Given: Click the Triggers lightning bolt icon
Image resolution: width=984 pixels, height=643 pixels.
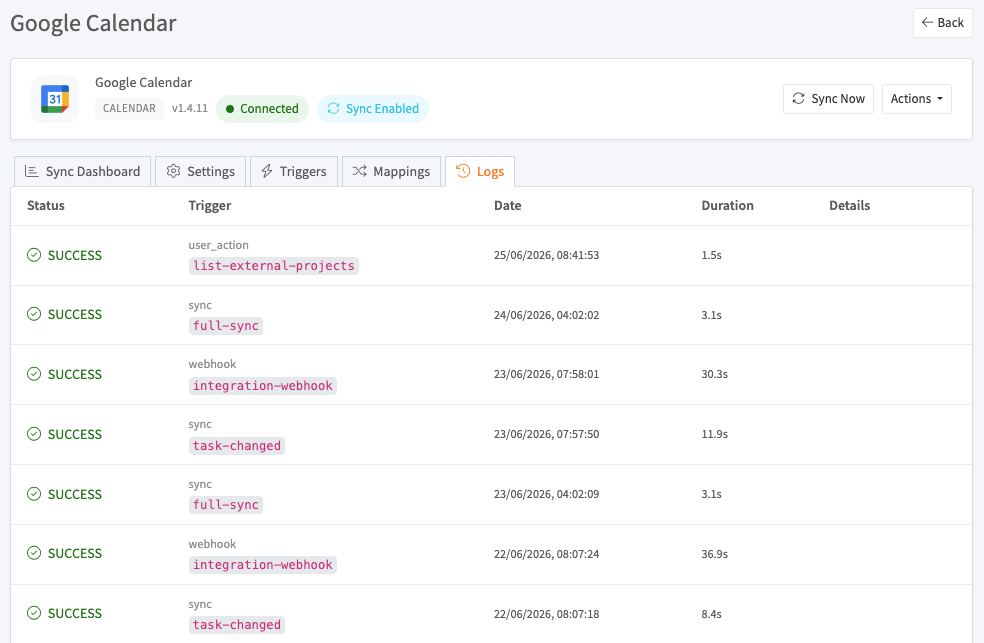Looking at the screenshot, I should [x=267, y=171].
